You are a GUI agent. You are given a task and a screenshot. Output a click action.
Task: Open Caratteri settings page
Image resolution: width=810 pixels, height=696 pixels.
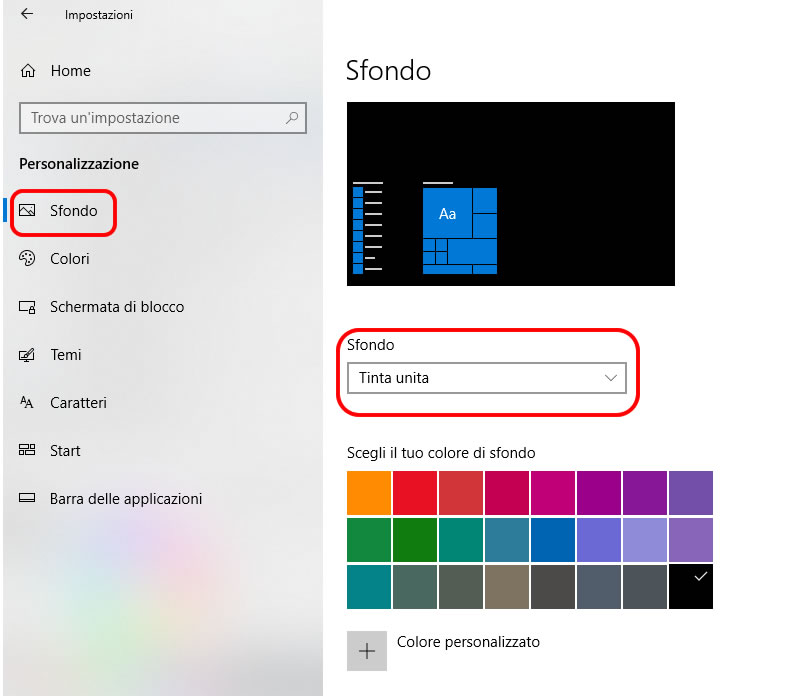78,403
